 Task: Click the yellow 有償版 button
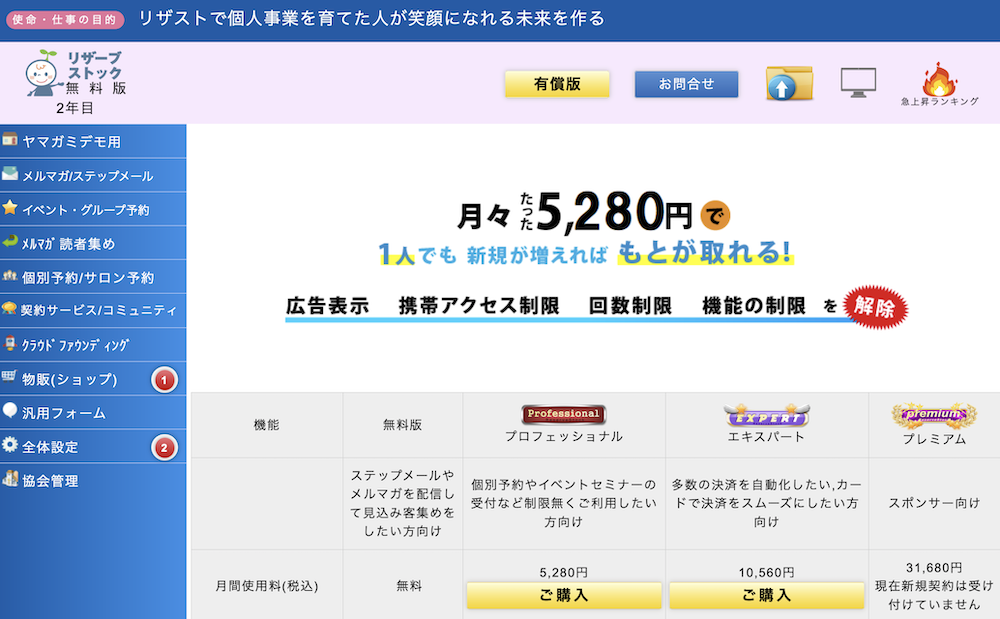click(x=557, y=84)
